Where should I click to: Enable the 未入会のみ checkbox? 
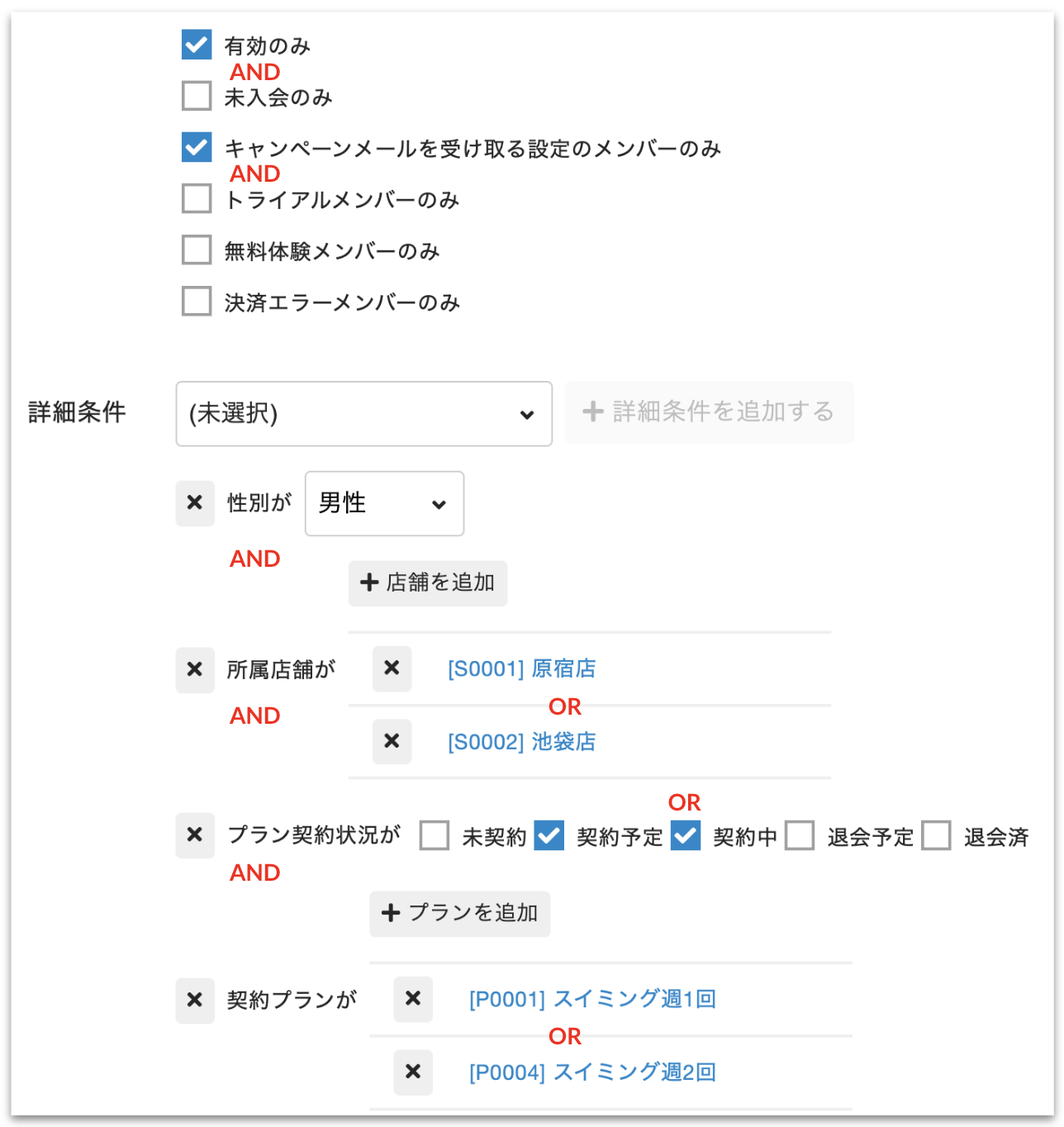[195, 96]
